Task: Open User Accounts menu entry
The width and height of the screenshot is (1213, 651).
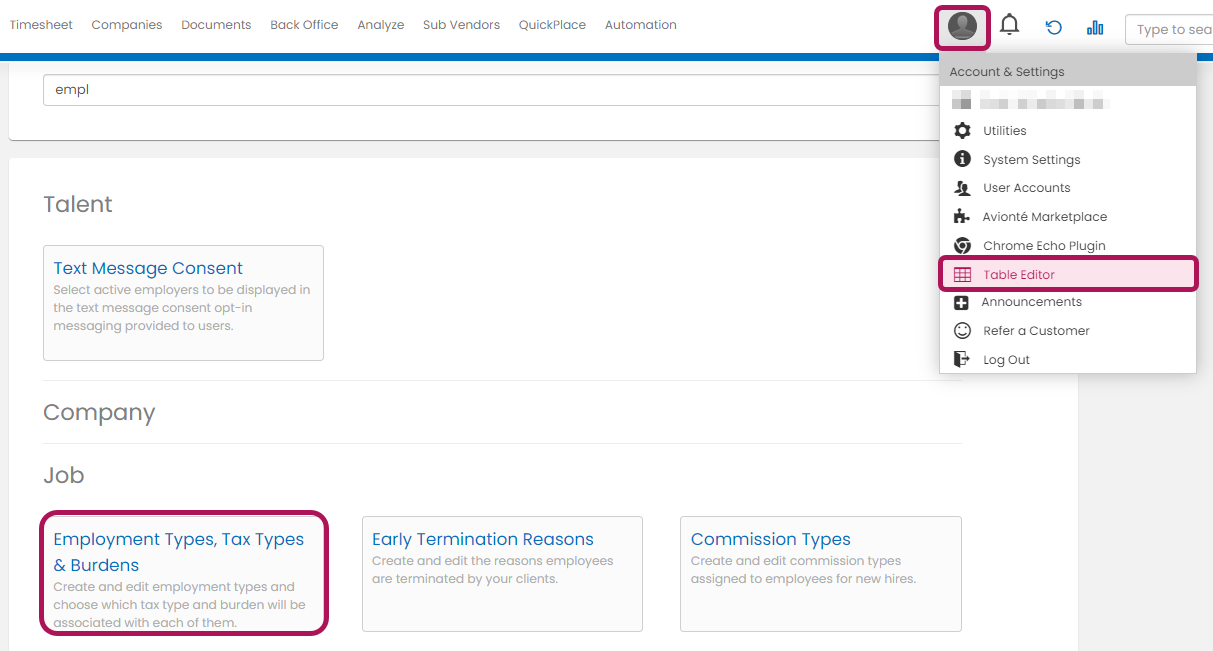Action: click(1026, 188)
